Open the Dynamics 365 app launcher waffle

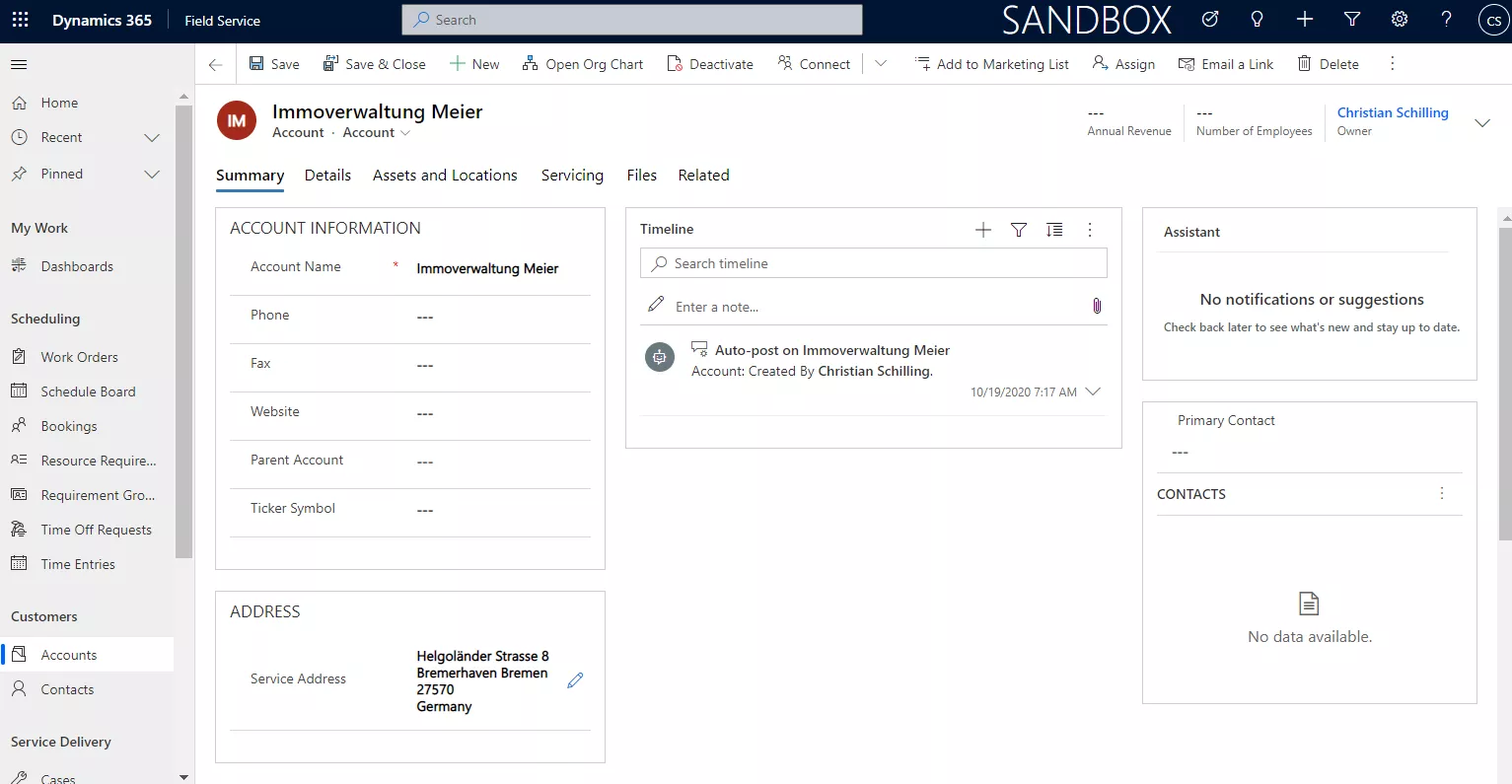pyautogui.click(x=20, y=20)
